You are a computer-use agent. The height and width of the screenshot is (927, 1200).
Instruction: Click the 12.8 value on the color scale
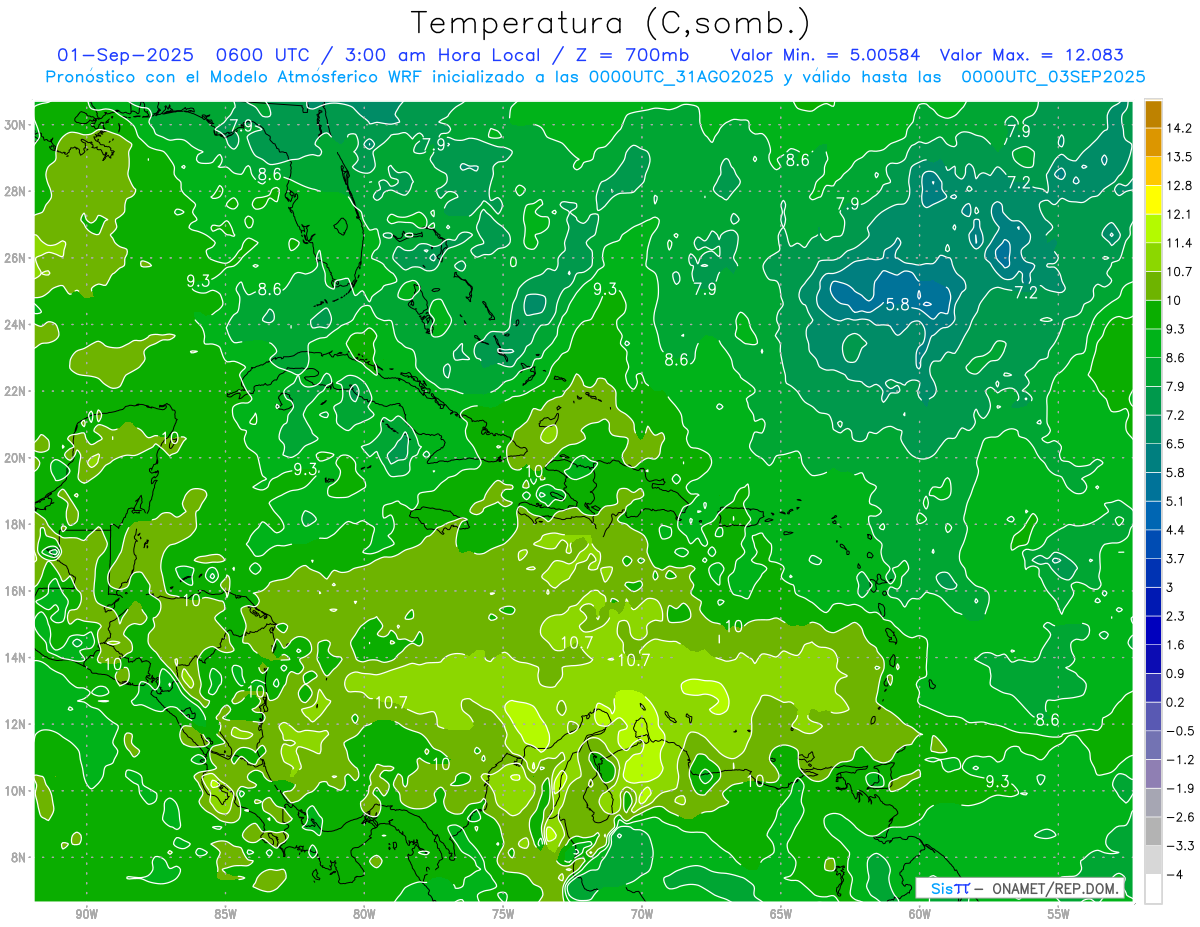[x=1178, y=185]
